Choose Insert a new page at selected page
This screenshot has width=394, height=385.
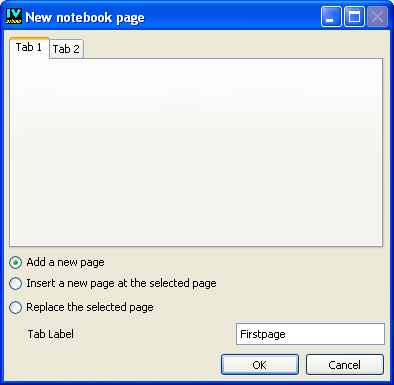(16, 284)
